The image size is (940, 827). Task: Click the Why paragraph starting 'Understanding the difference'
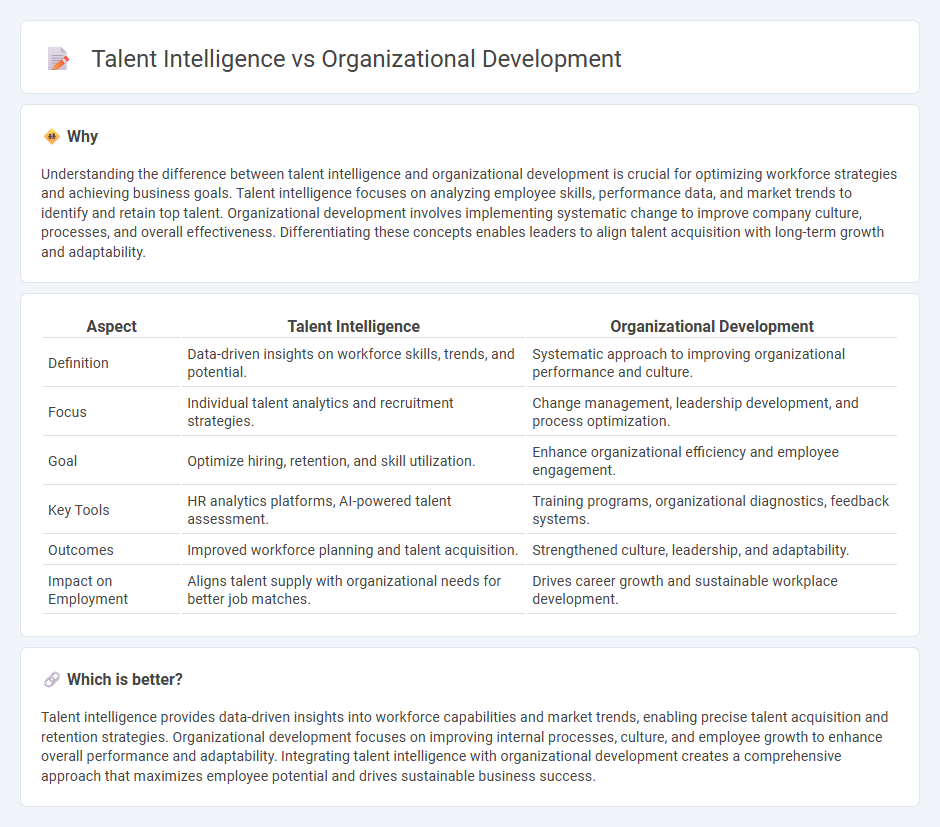click(x=469, y=213)
